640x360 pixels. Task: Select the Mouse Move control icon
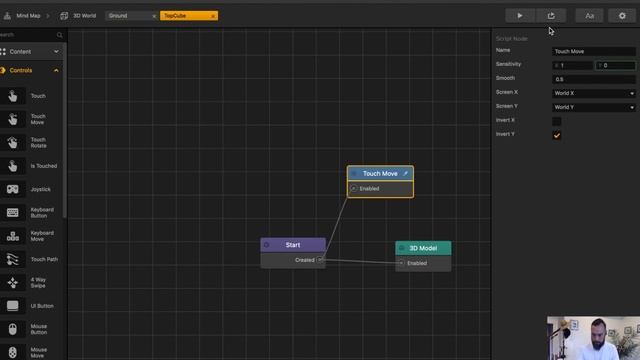click(x=13, y=352)
